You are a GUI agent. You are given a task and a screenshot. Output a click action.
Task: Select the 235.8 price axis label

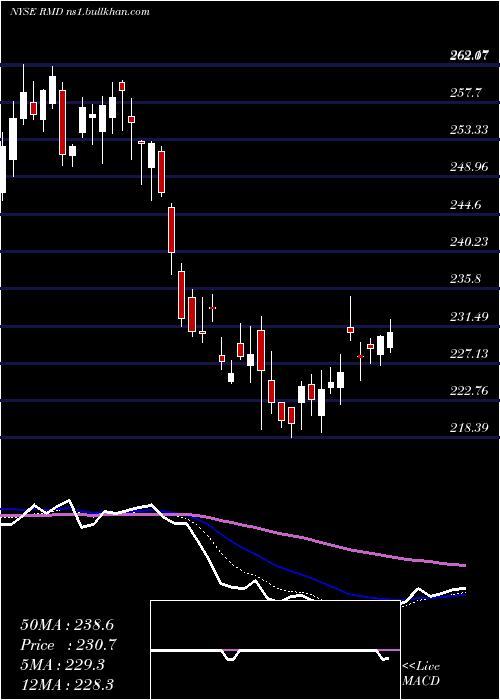pyautogui.click(x=467, y=279)
